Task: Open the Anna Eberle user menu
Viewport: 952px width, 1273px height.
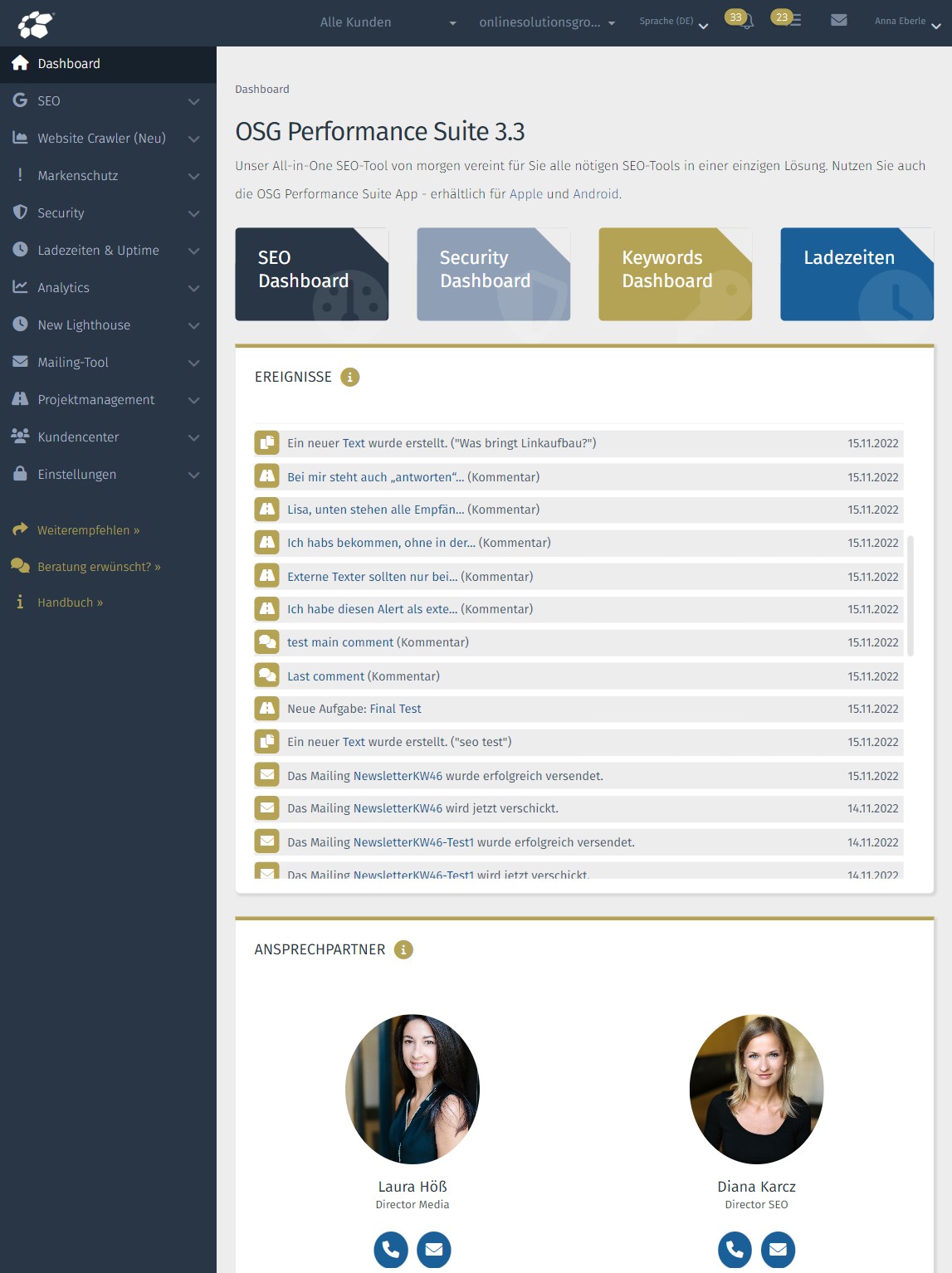Action: (x=907, y=22)
